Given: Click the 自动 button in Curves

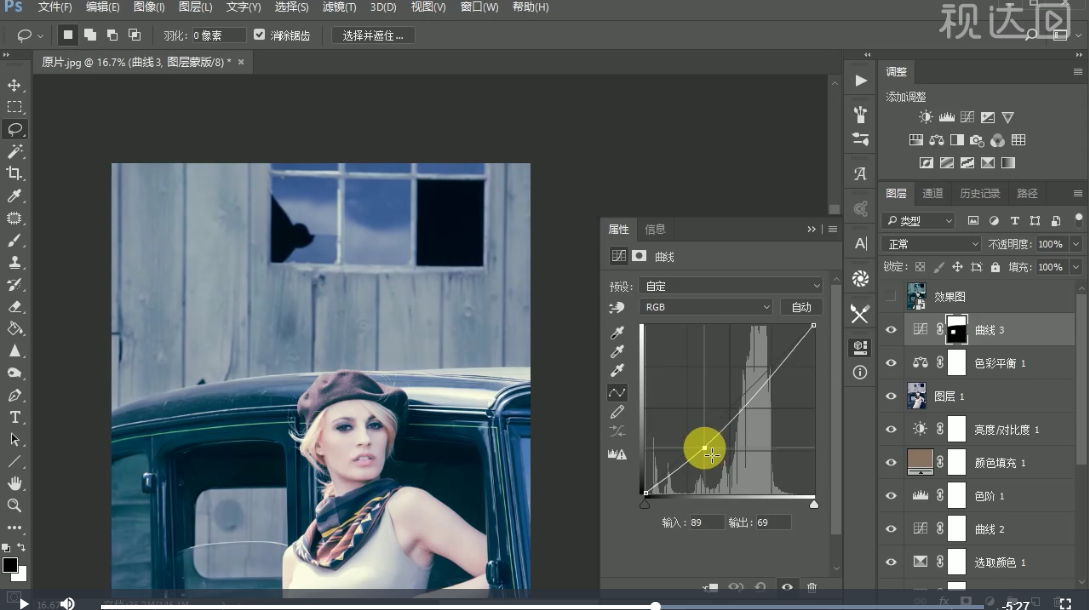Looking at the screenshot, I should 801,307.
